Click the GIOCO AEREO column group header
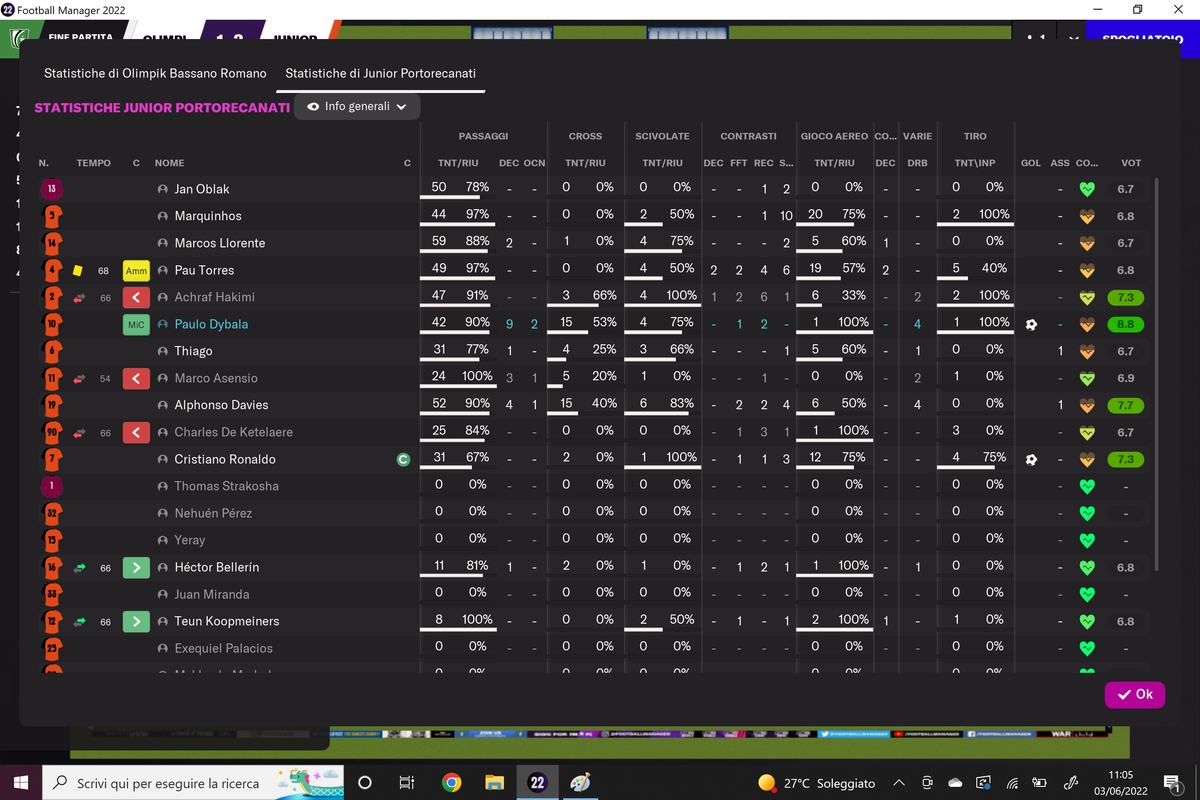This screenshot has height=800, width=1200. [x=834, y=136]
